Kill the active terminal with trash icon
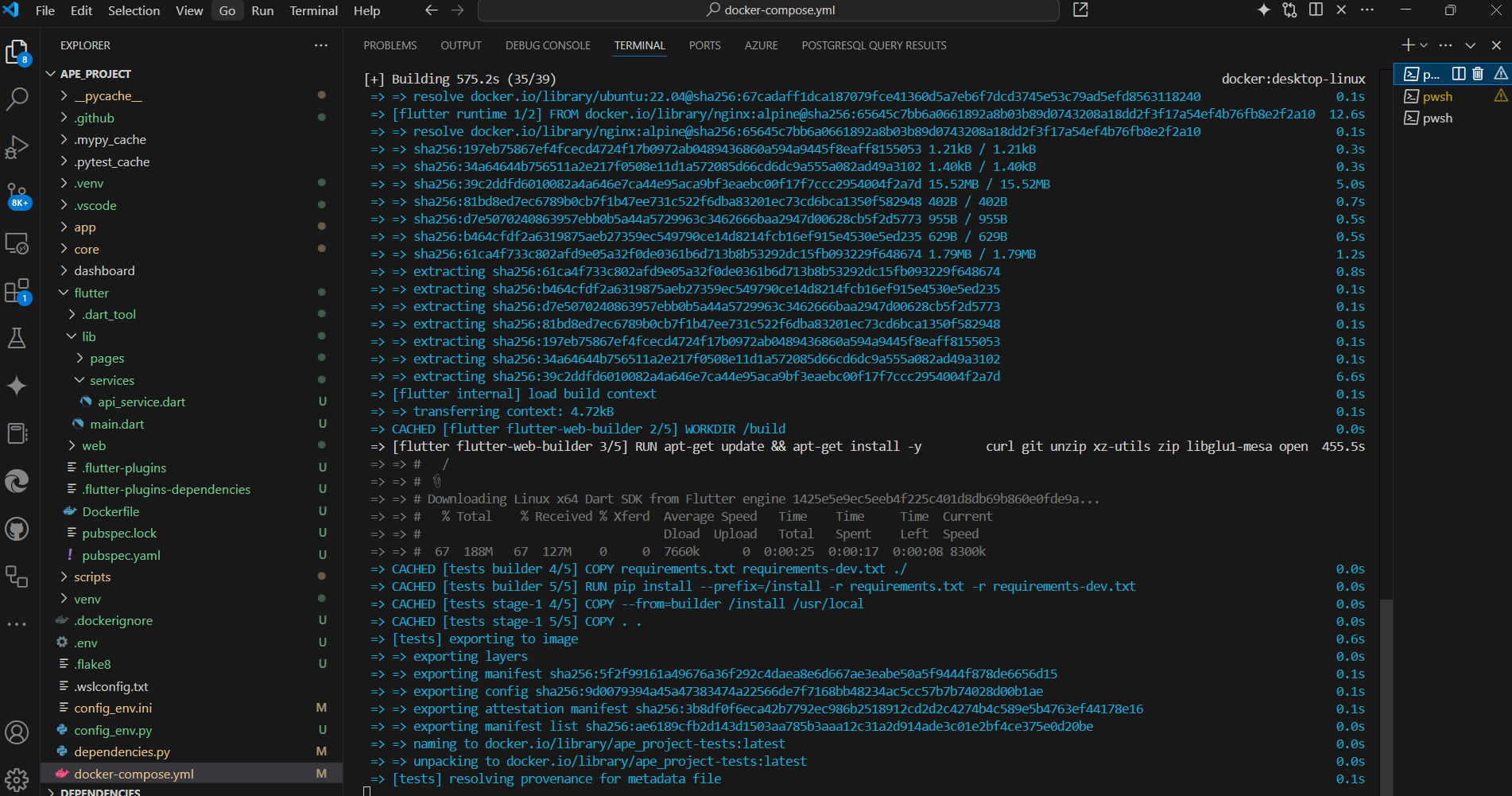Image resolution: width=1512 pixels, height=796 pixels. pyautogui.click(x=1478, y=74)
